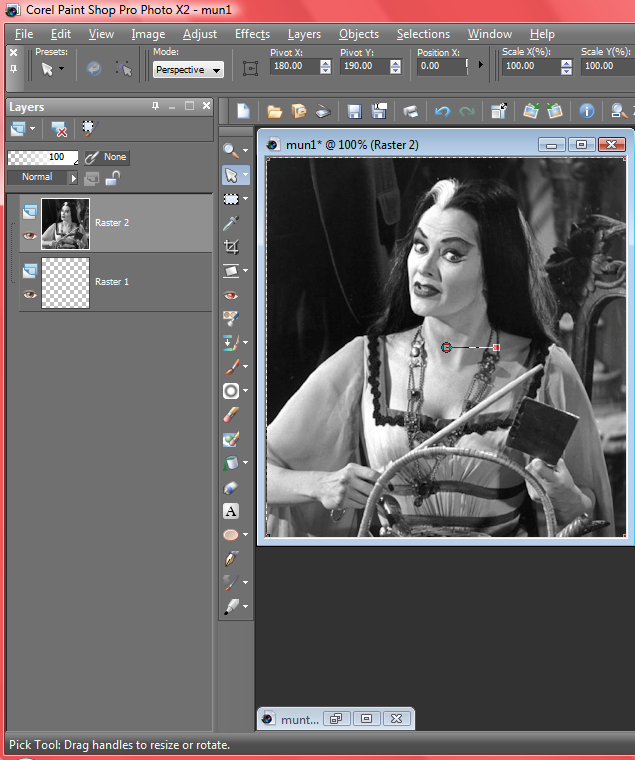635x760 pixels.
Task: Select the Warp Brush tool
Action: [231, 582]
